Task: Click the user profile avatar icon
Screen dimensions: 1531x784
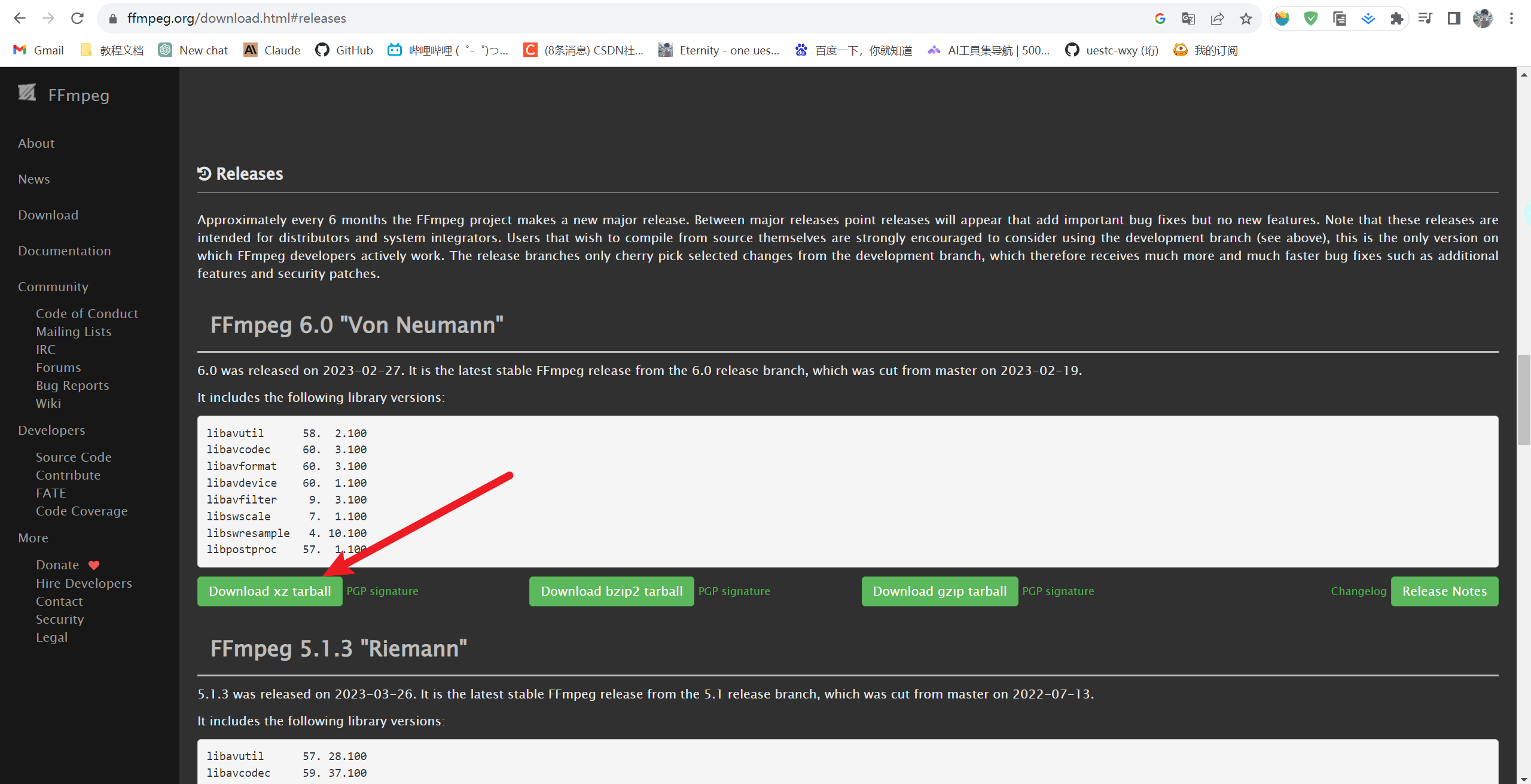Action: point(1483,19)
